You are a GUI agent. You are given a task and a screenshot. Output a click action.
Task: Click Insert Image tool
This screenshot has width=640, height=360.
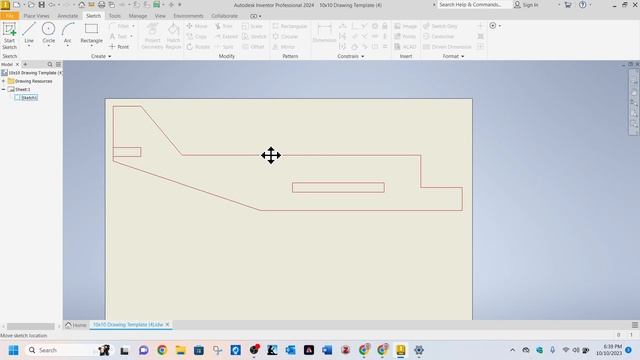tap(406, 26)
